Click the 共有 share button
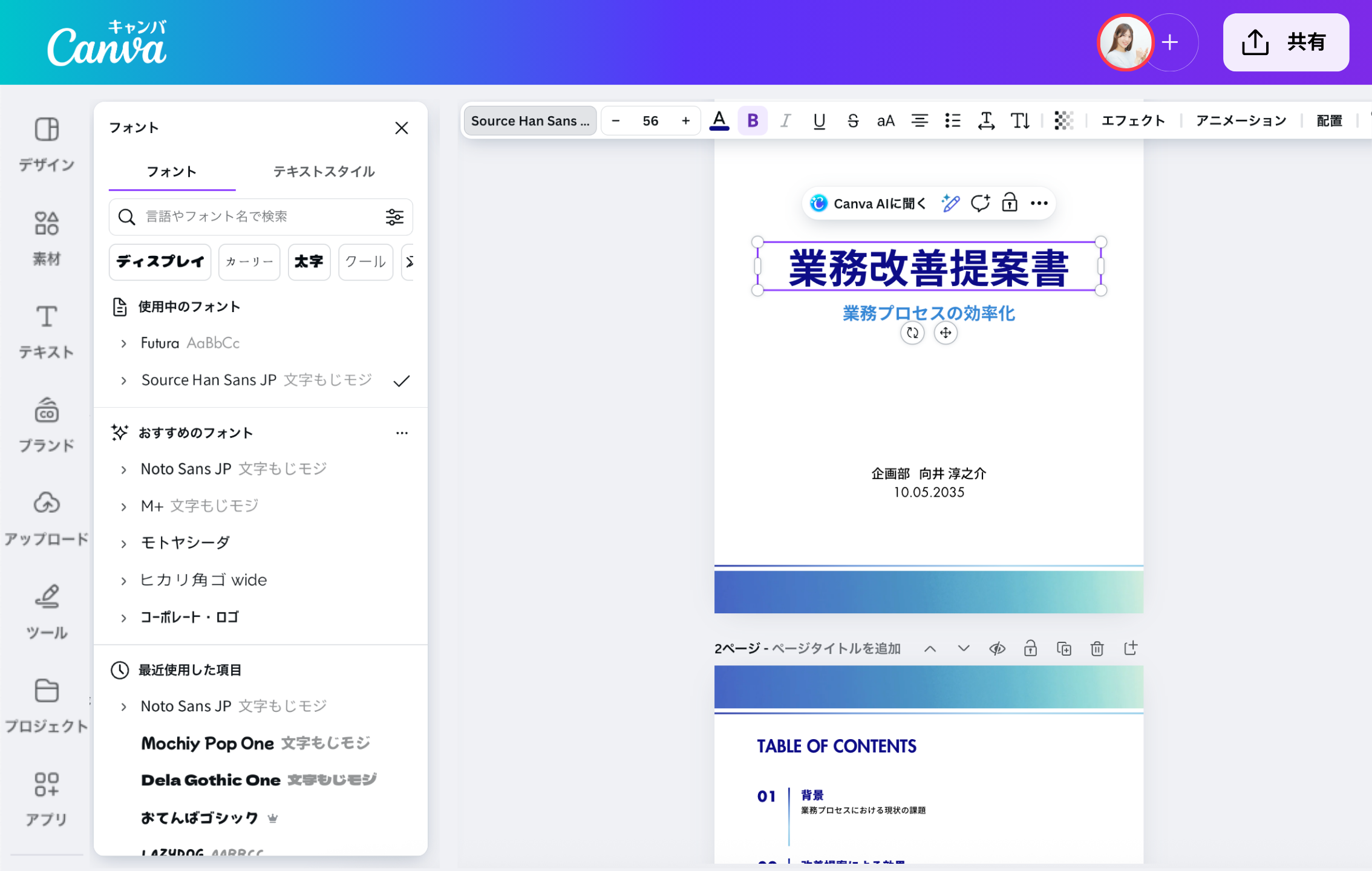The width and height of the screenshot is (1372, 871). tap(1285, 42)
